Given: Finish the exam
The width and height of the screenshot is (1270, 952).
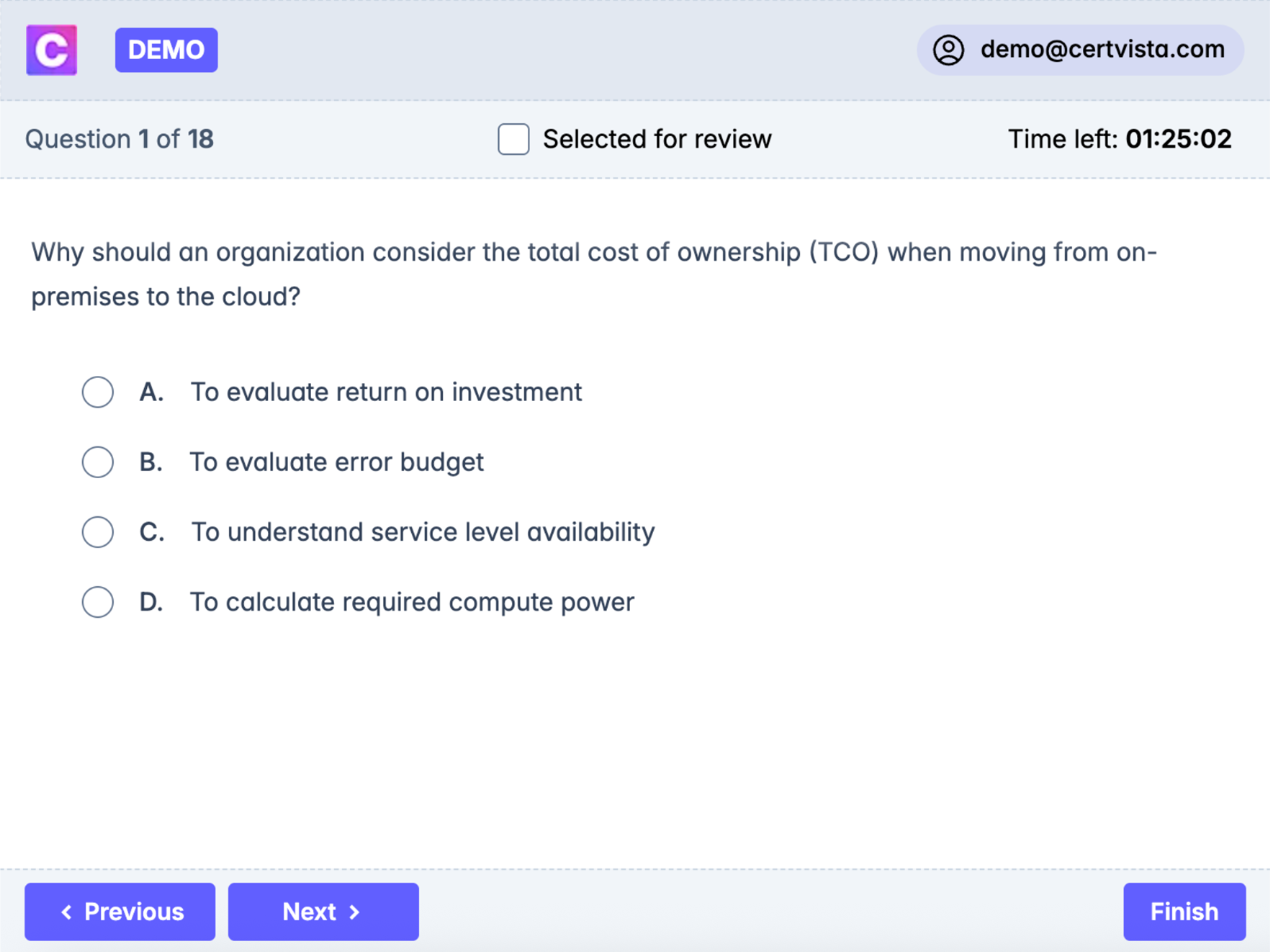Looking at the screenshot, I should [x=1183, y=911].
